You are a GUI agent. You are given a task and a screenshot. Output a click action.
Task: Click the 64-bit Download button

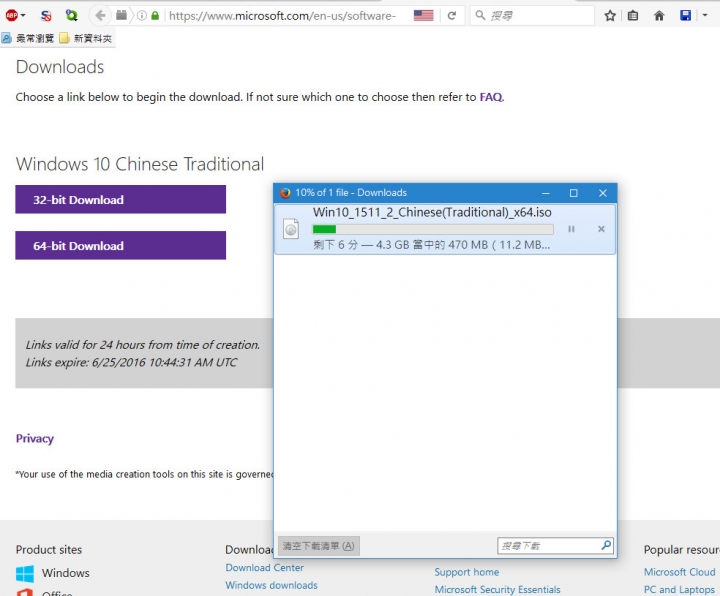120,245
